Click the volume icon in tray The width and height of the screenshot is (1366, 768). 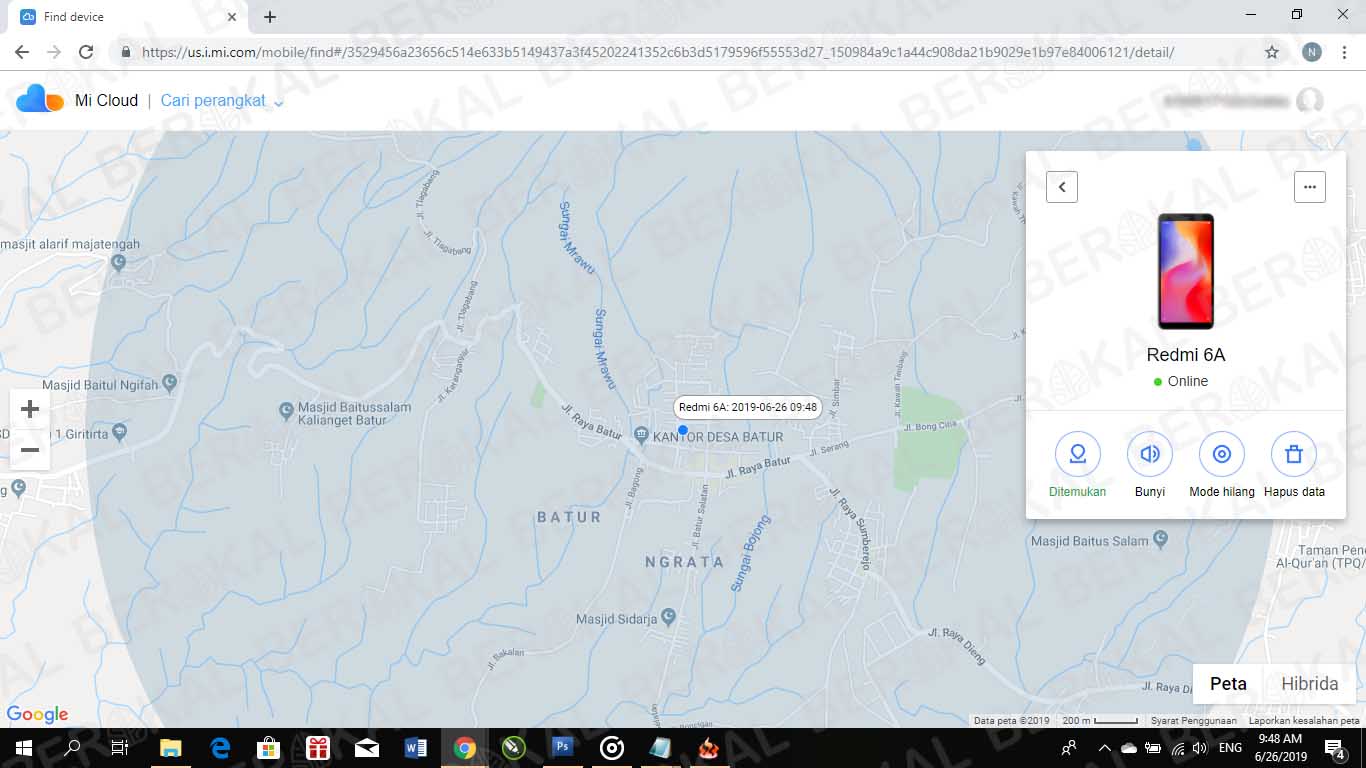[x=1199, y=748]
